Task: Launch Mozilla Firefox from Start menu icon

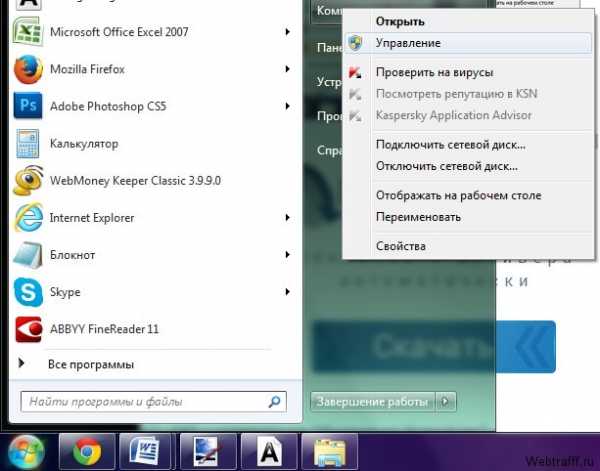Action: click(28, 69)
